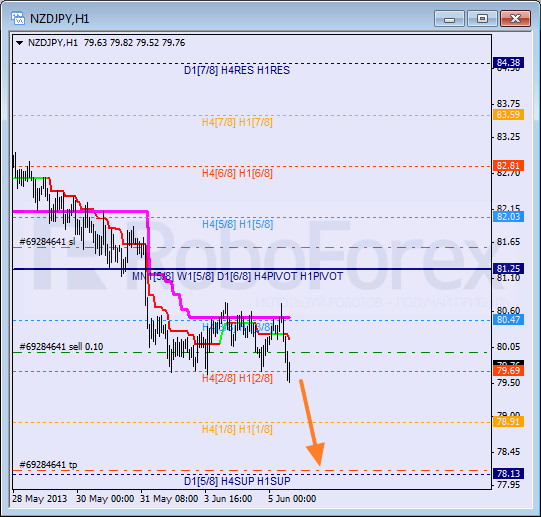Select the #69284641 sell 0.10 order label

point(61,347)
